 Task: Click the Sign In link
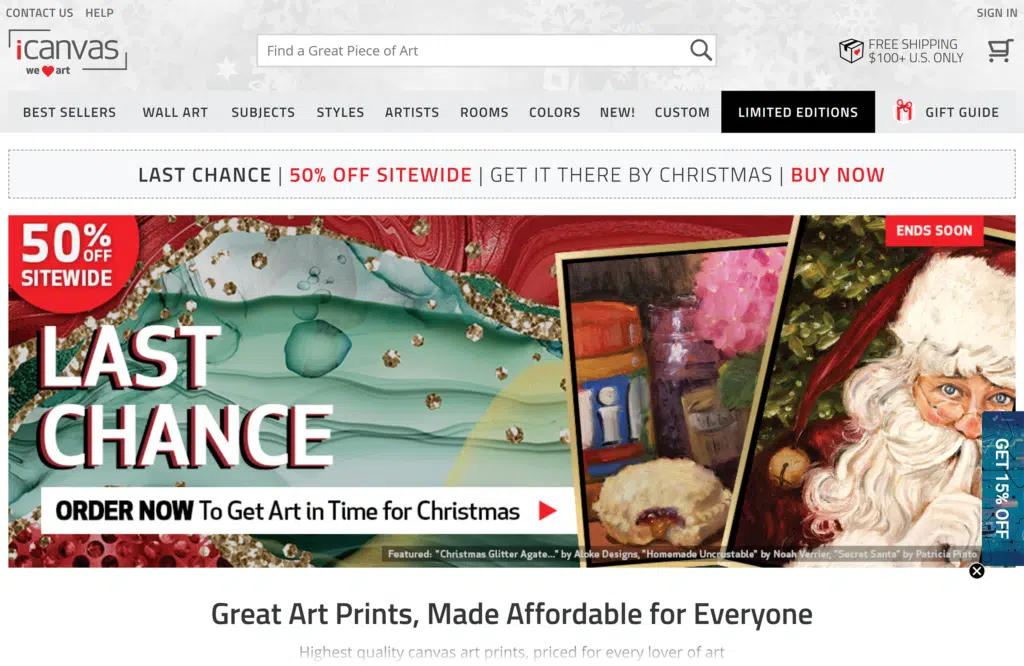(x=997, y=13)
